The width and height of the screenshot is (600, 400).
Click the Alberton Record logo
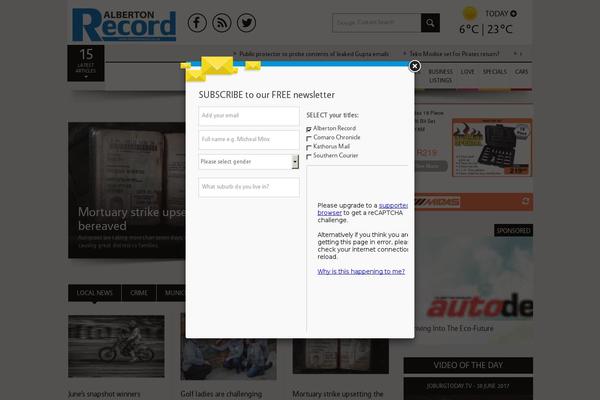click(124, 25)
